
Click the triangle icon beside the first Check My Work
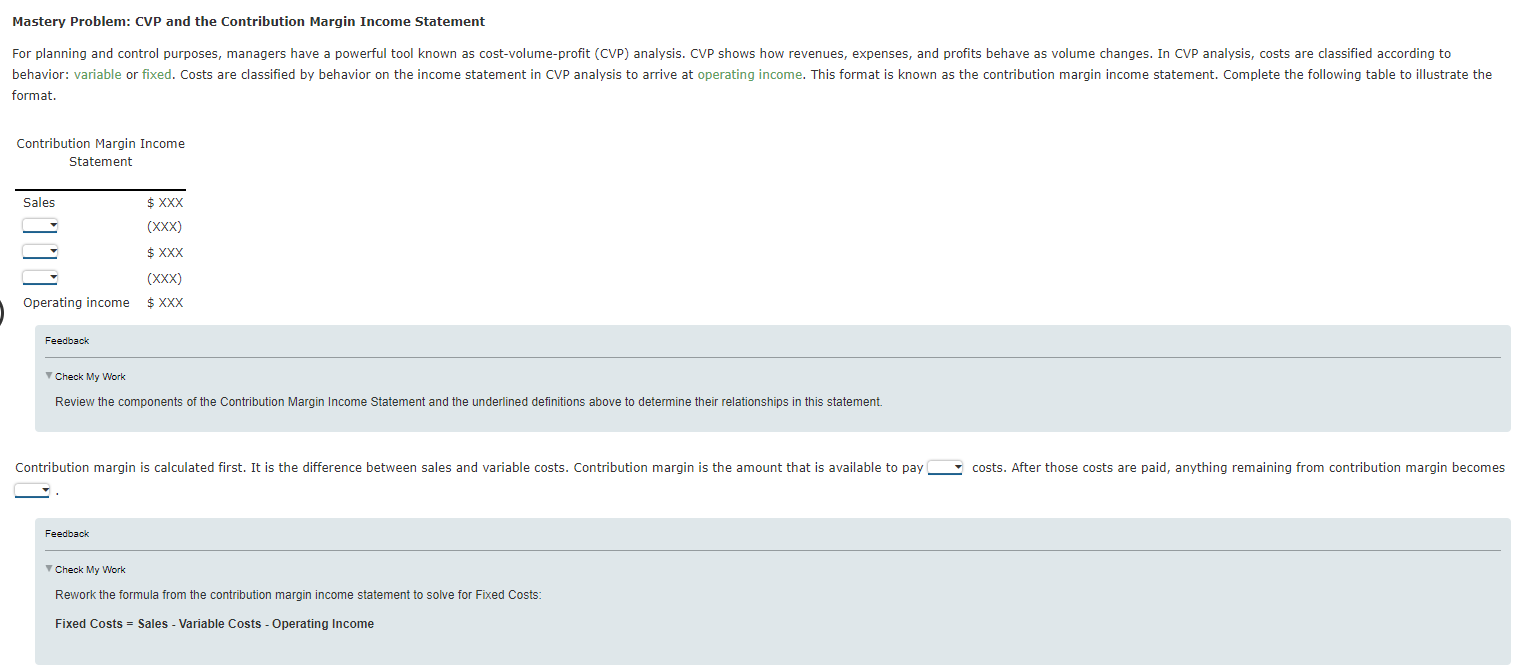48,376
